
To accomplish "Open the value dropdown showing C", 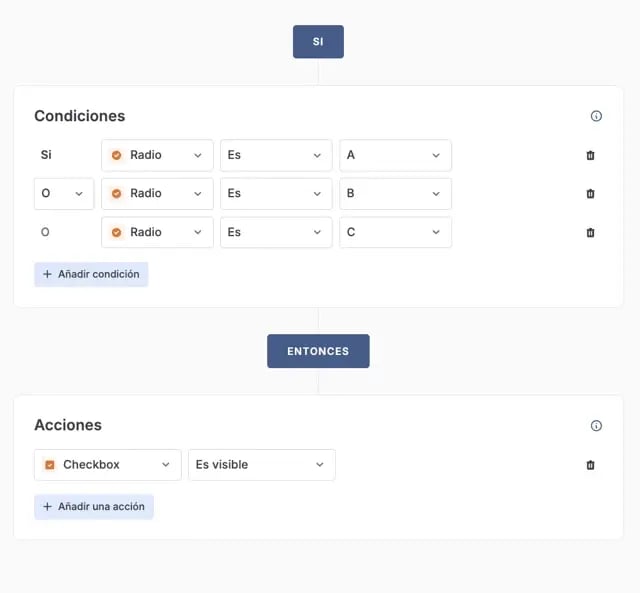I will (x=395, y=232).
